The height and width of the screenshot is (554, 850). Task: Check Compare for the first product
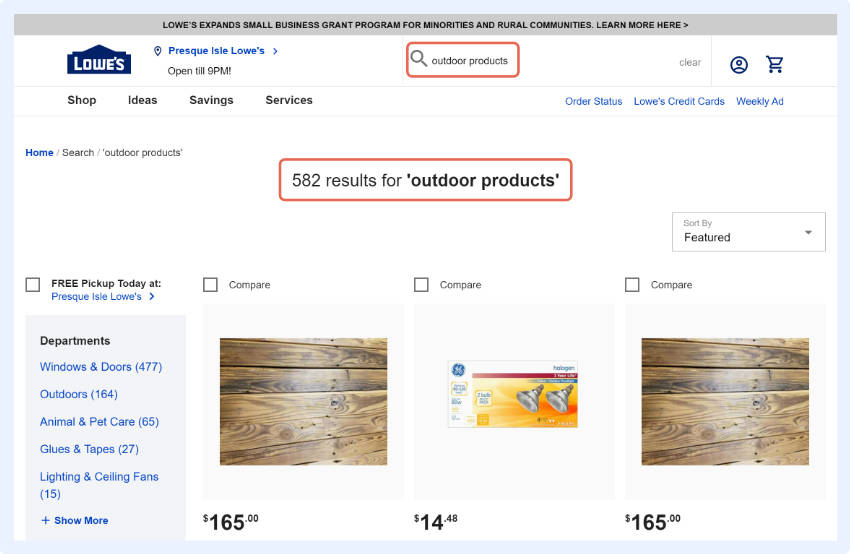[210, 285]
